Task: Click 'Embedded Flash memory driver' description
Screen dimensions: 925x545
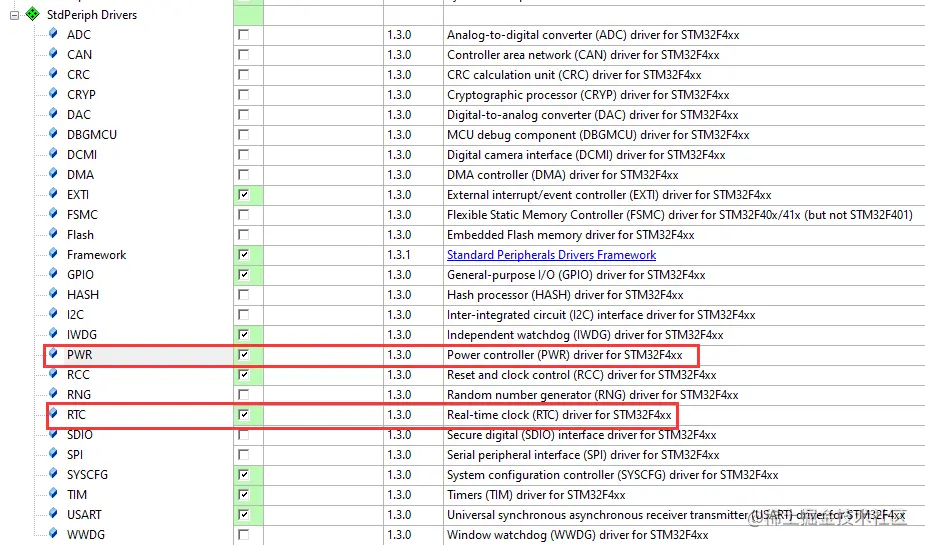Action: 570,235
